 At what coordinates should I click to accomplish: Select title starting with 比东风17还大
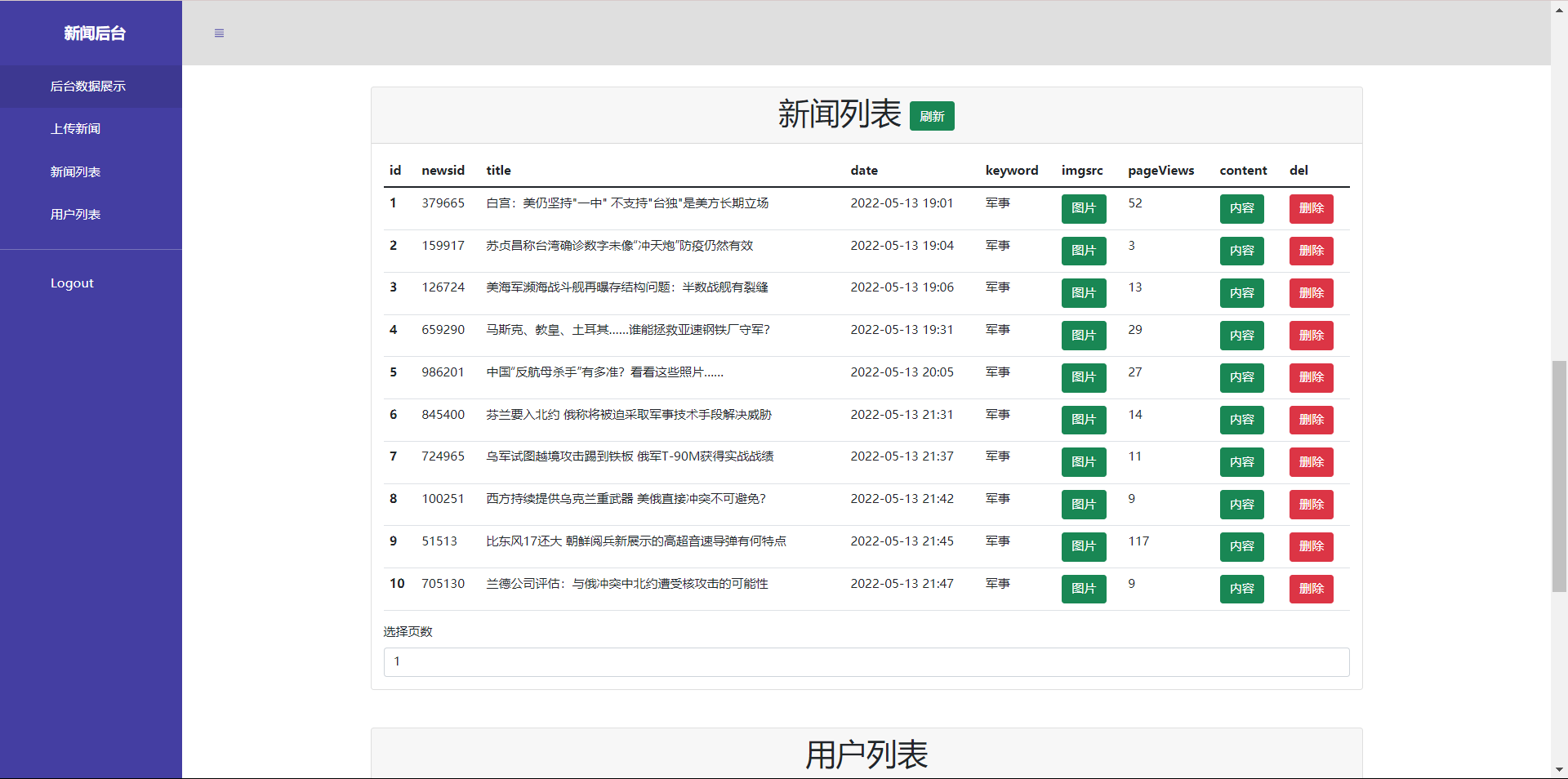coord(636,541)
